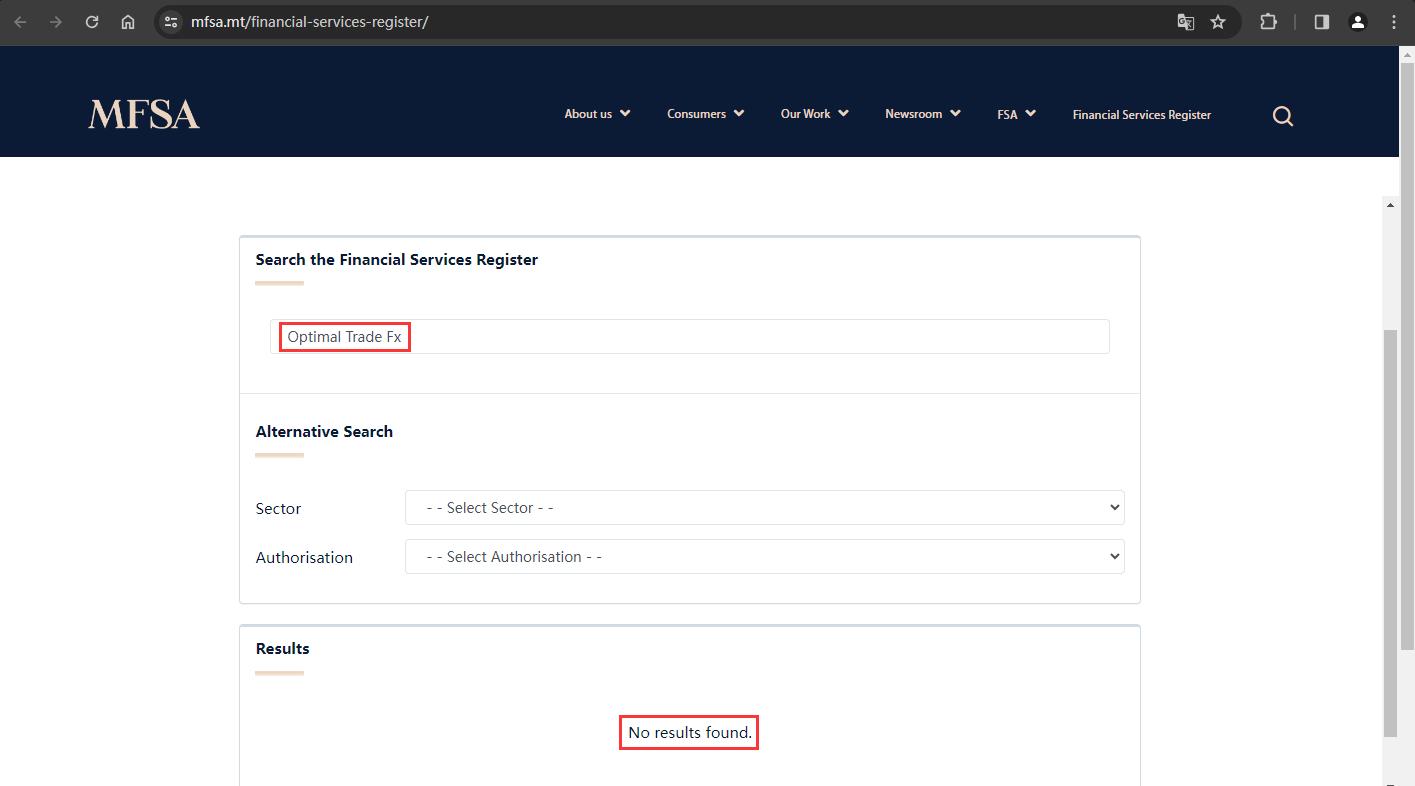Viewport: 1415px width, 786px height.
Task: Open the translate page icon
Action: click(1186, 21)
